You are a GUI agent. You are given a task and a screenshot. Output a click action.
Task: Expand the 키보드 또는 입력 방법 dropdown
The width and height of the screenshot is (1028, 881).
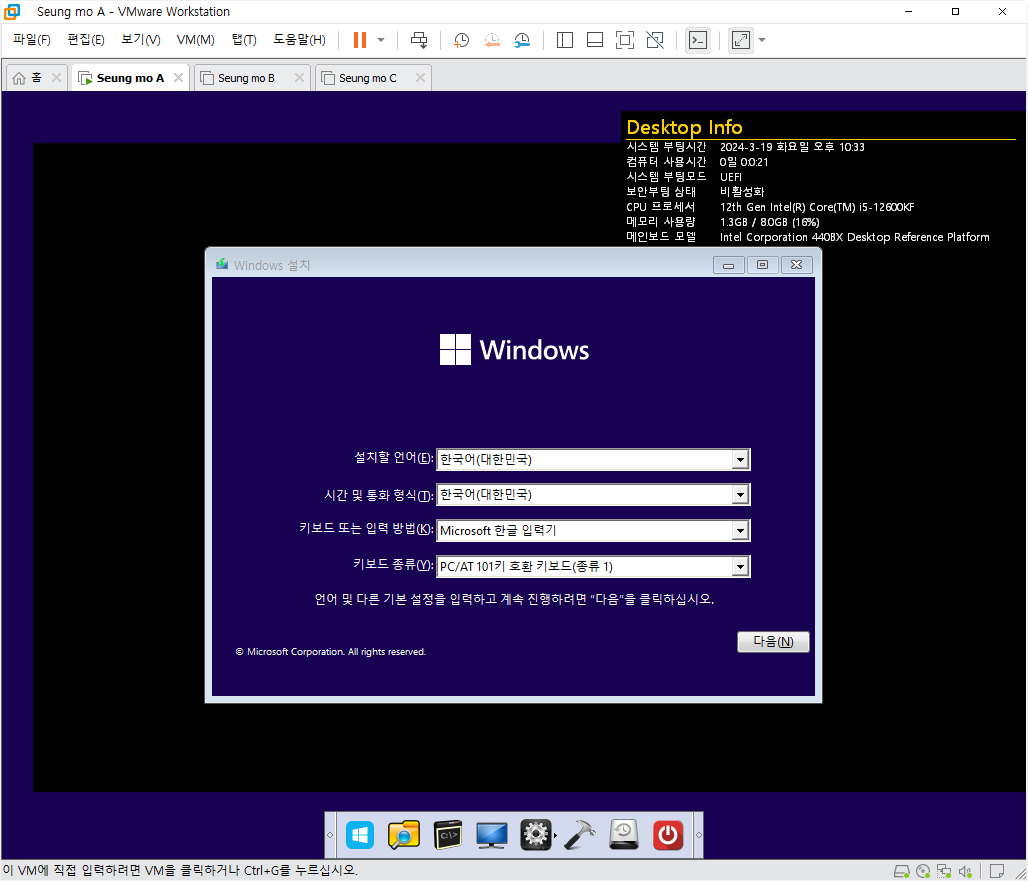click(x=740, y=530)
